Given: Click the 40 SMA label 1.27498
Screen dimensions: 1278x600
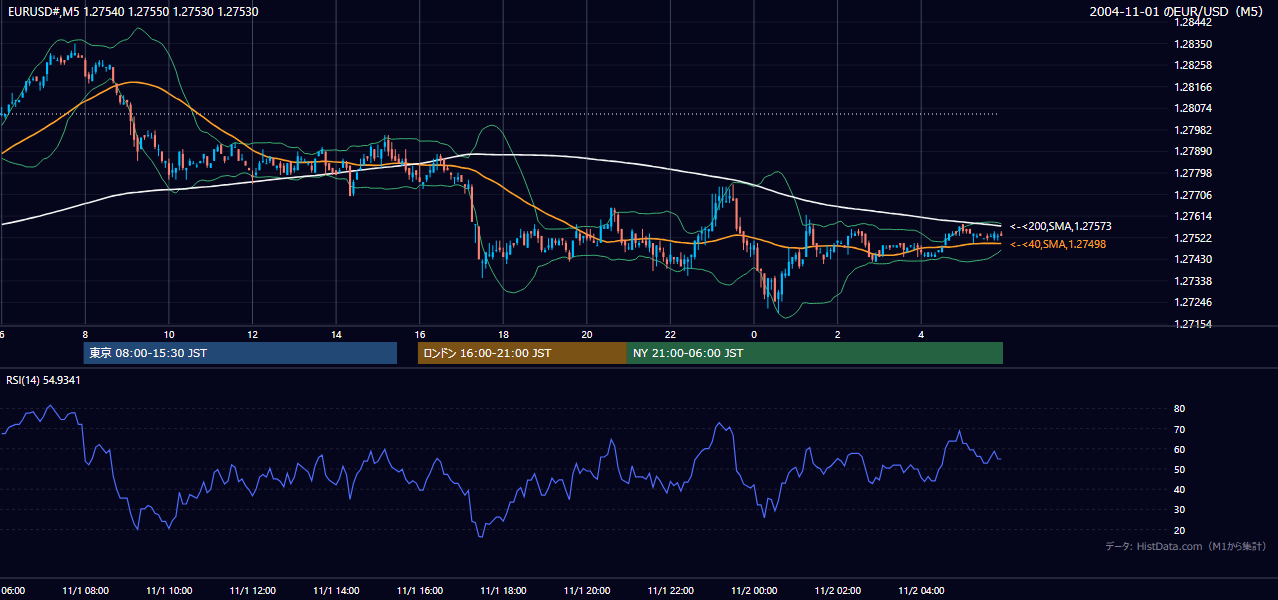Looking at the screenshot, I should coord(1058,244).
